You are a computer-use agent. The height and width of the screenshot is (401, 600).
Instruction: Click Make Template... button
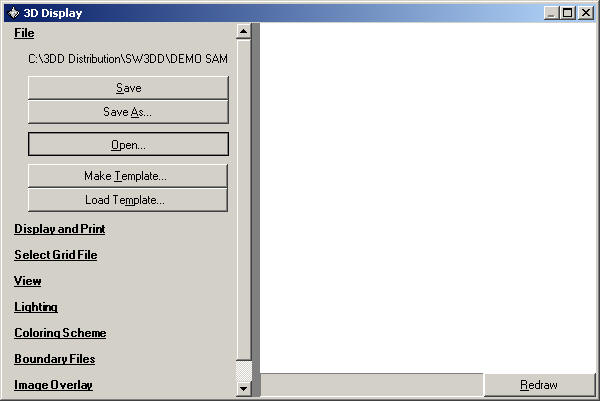(128, 176)
